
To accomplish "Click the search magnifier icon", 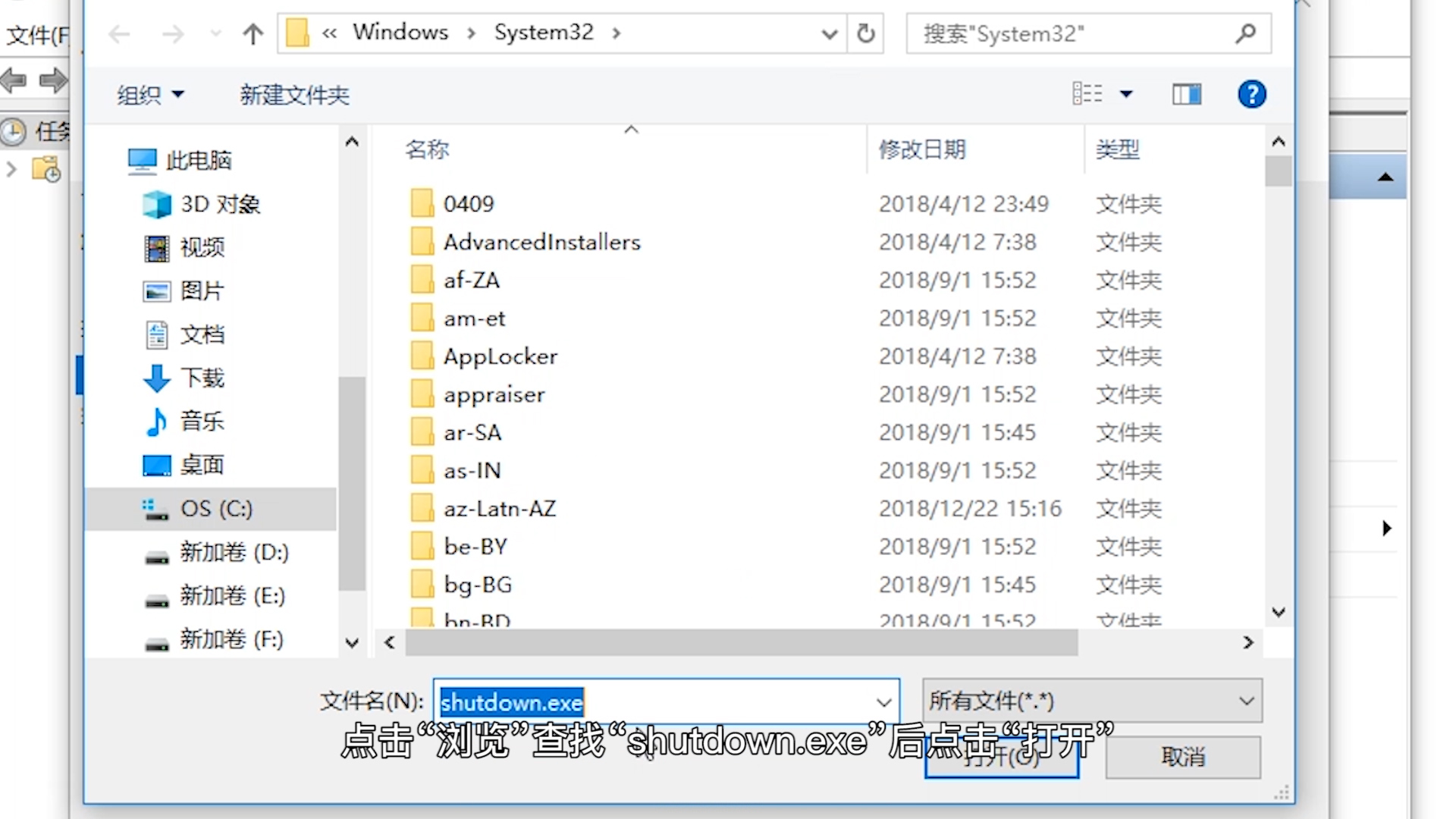I will 1245,33.
